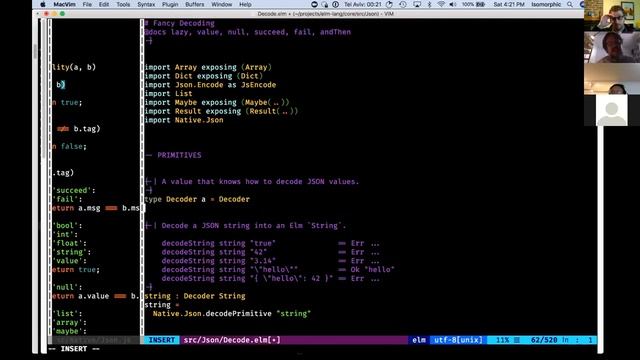Click the Bluetooth icon in menu bar
This screenshot has width=640, height=360.
(429, 4)
